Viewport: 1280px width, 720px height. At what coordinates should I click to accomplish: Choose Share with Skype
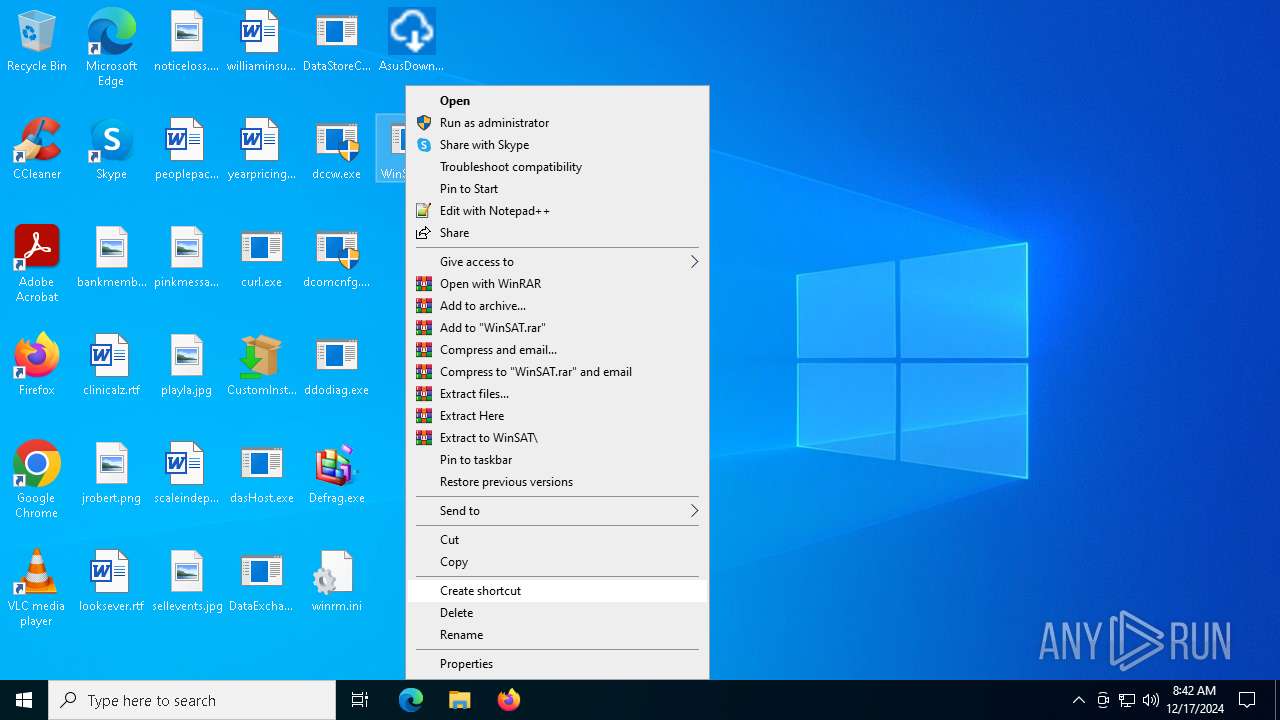pyautogui.click(x=557, y=145)
